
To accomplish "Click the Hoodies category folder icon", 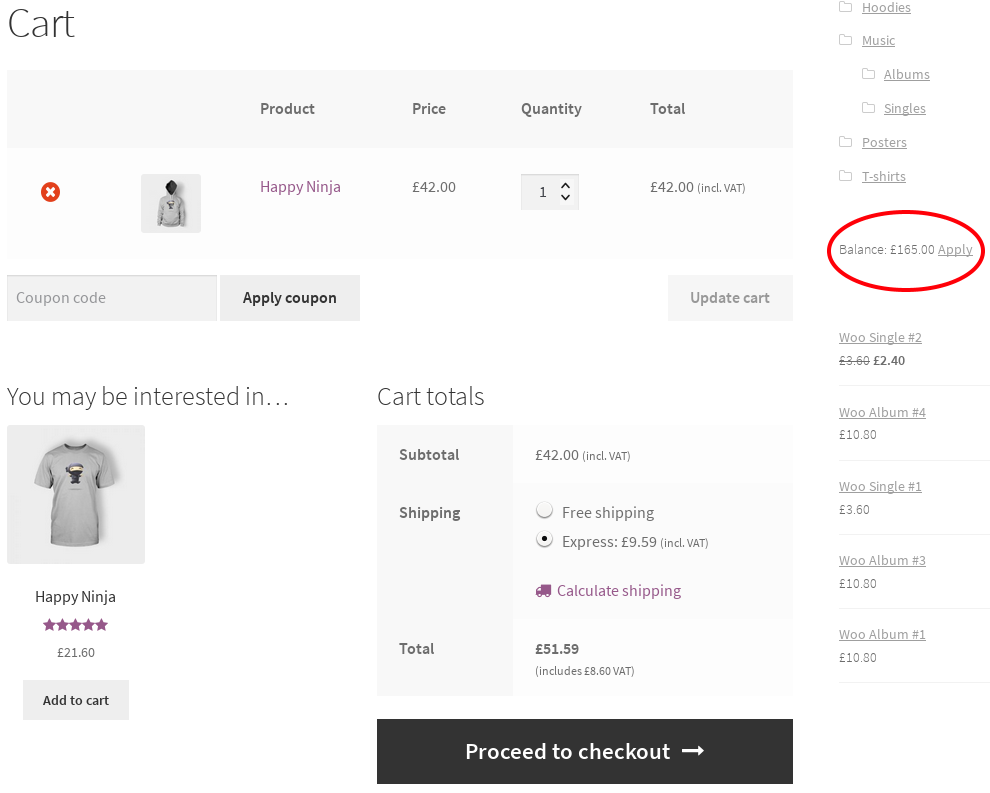I will (x=845, y=7).
